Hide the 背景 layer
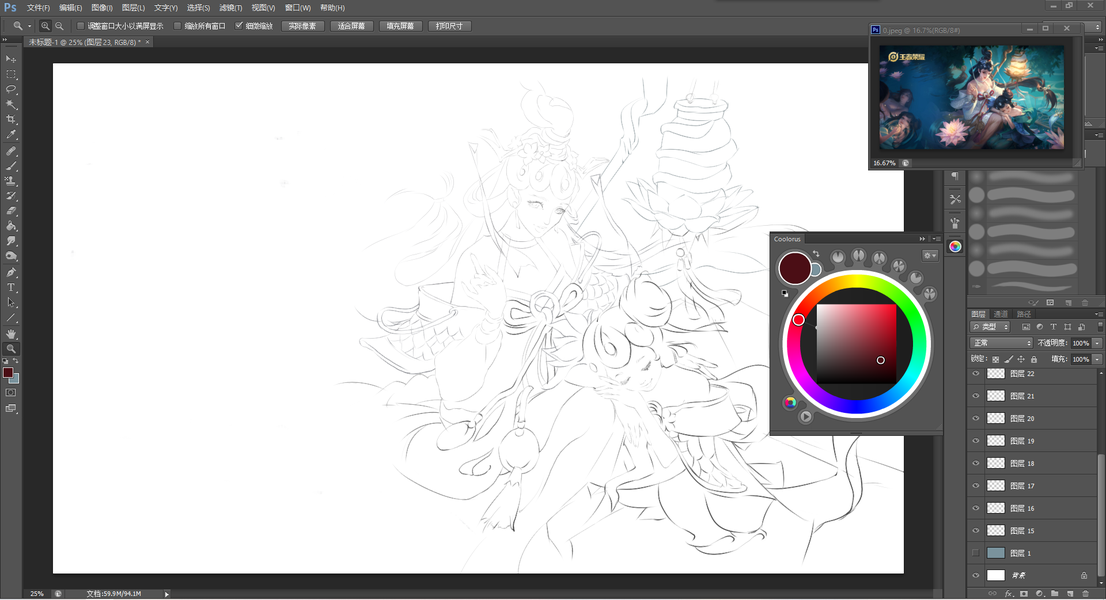1106x600 pixels. coord(976,575)
